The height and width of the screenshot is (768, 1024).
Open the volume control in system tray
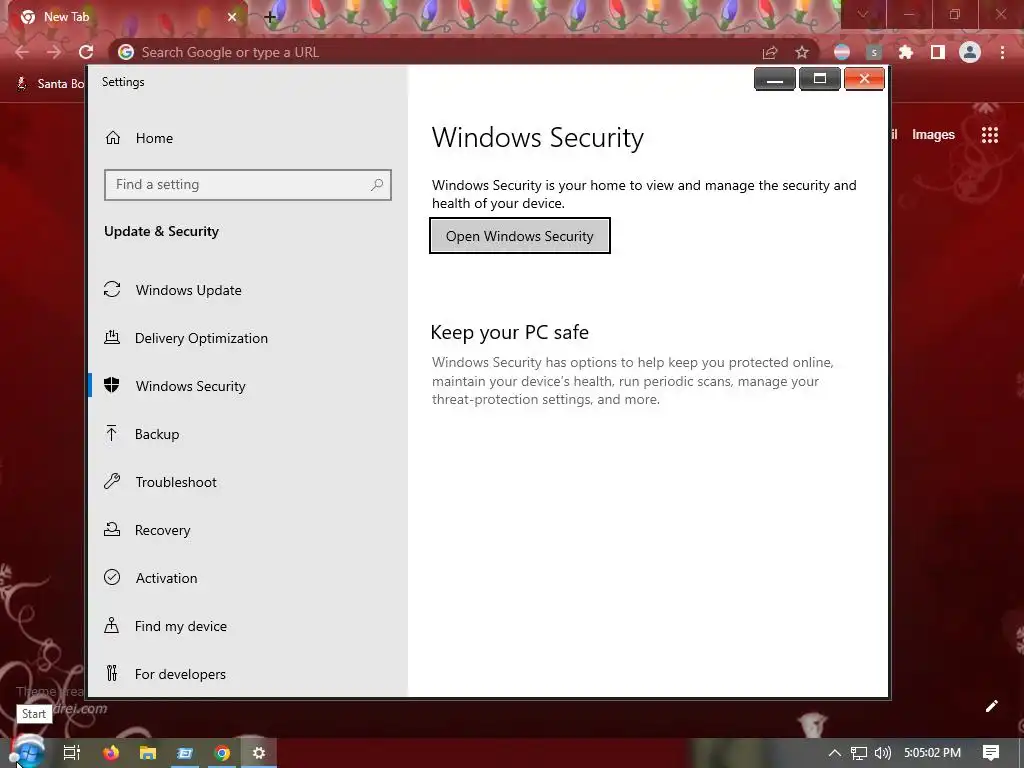(882, 753)
